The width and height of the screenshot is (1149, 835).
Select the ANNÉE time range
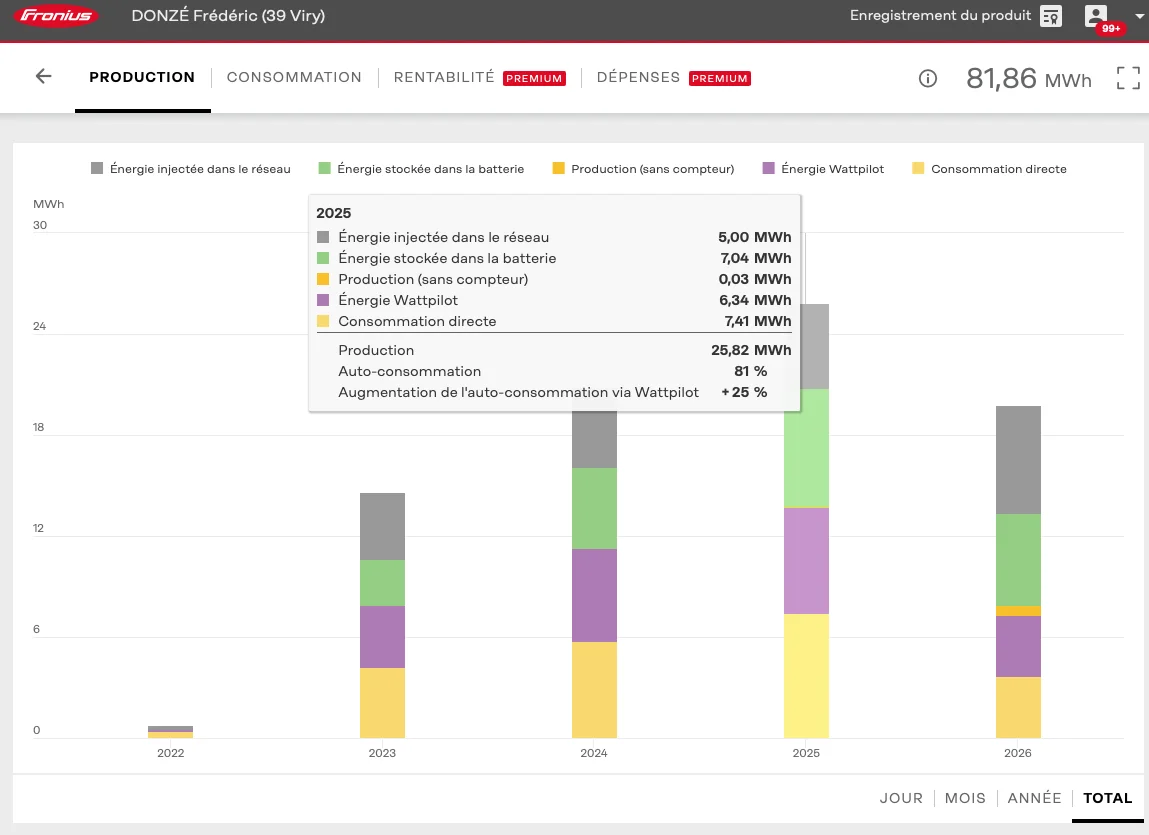click(x=1034, y=798)
